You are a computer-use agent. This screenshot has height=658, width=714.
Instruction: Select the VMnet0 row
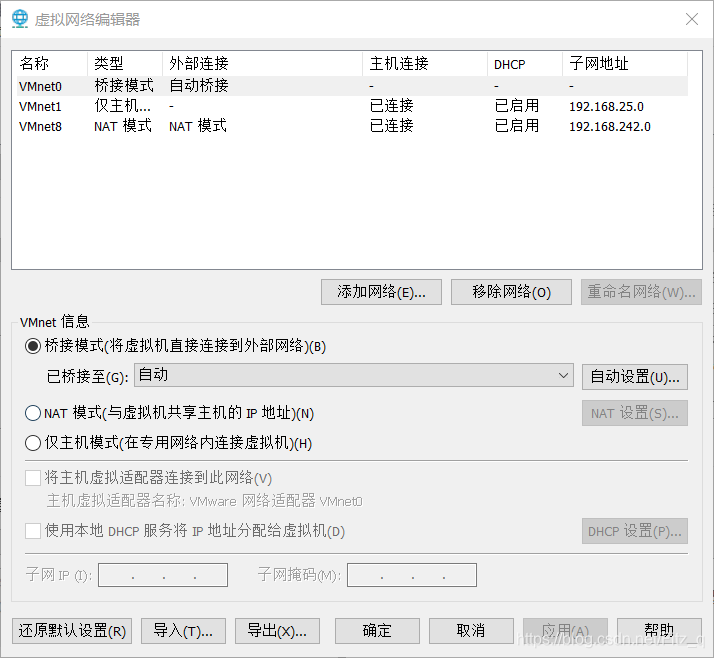click(352, 86)
